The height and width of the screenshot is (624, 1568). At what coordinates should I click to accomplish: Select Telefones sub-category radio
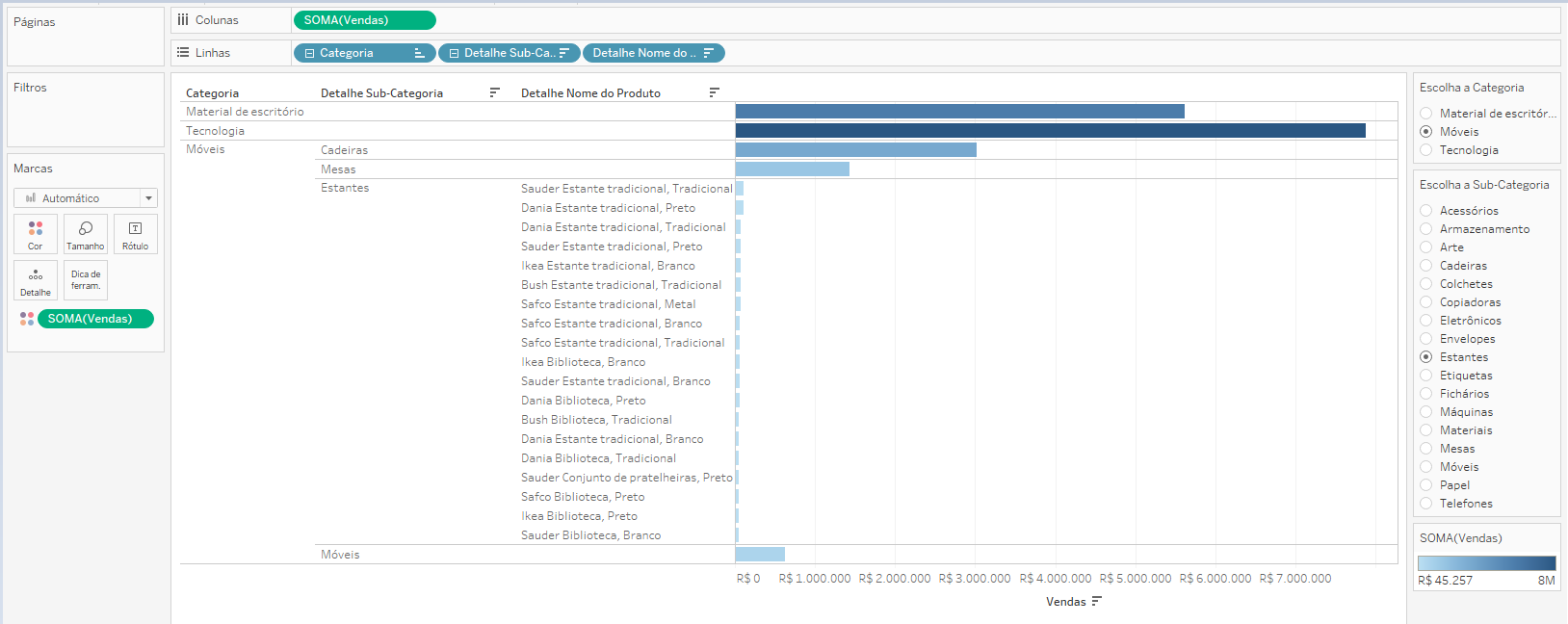(1426, 504)
